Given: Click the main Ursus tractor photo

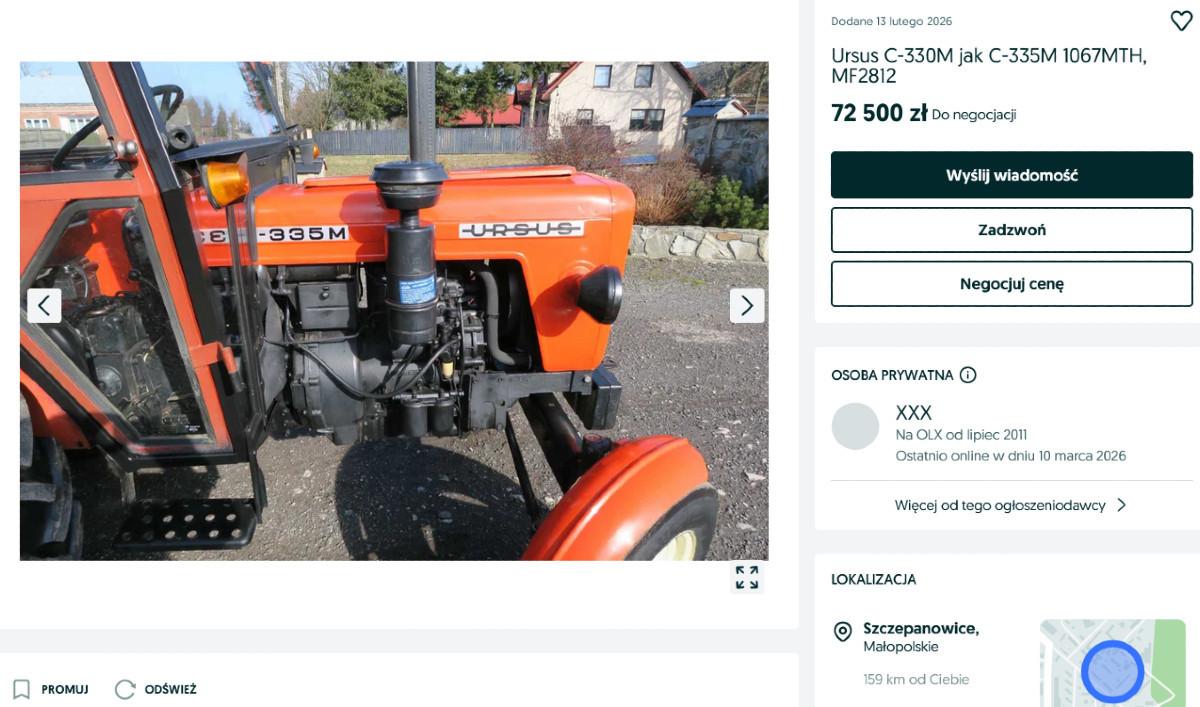Looking at the screenshot, I should [394, 311].
